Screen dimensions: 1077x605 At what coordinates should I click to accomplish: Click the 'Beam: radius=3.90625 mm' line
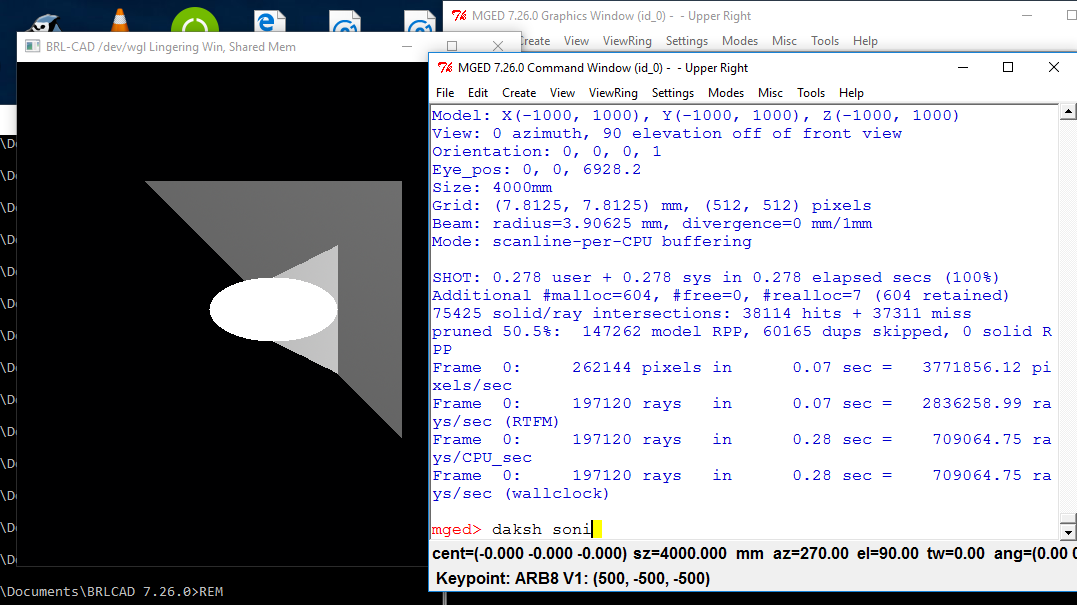[652, 223]
